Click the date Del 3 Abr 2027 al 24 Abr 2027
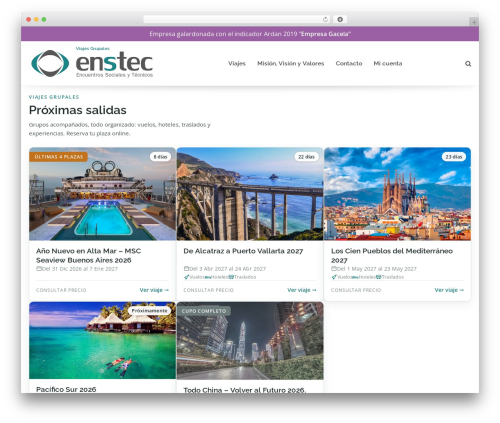 (228, 269)
